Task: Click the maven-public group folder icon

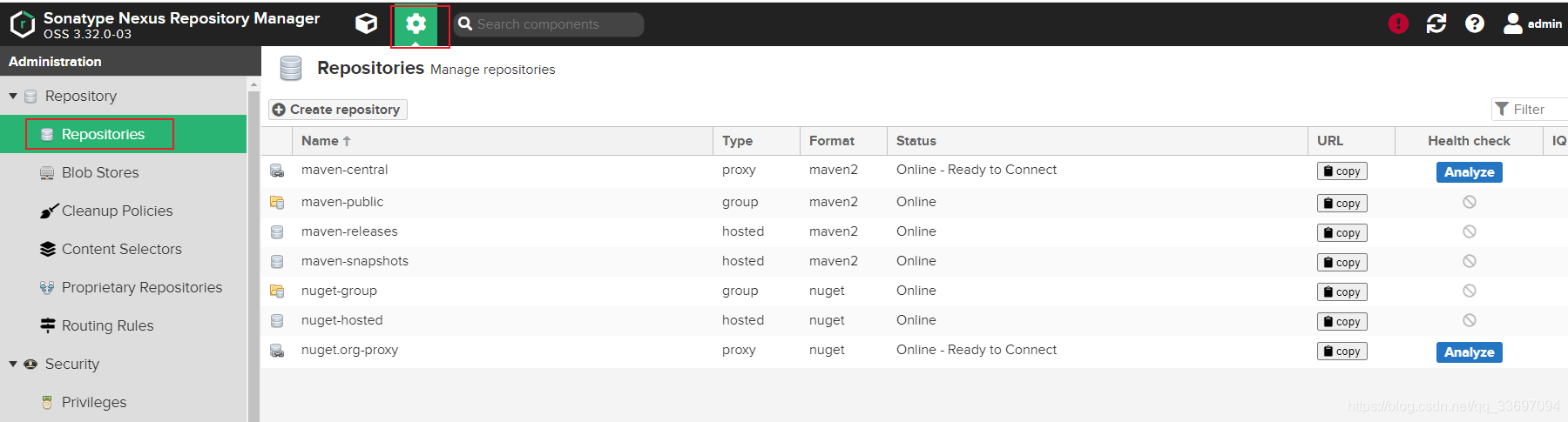Action: (x=277, y=202)
